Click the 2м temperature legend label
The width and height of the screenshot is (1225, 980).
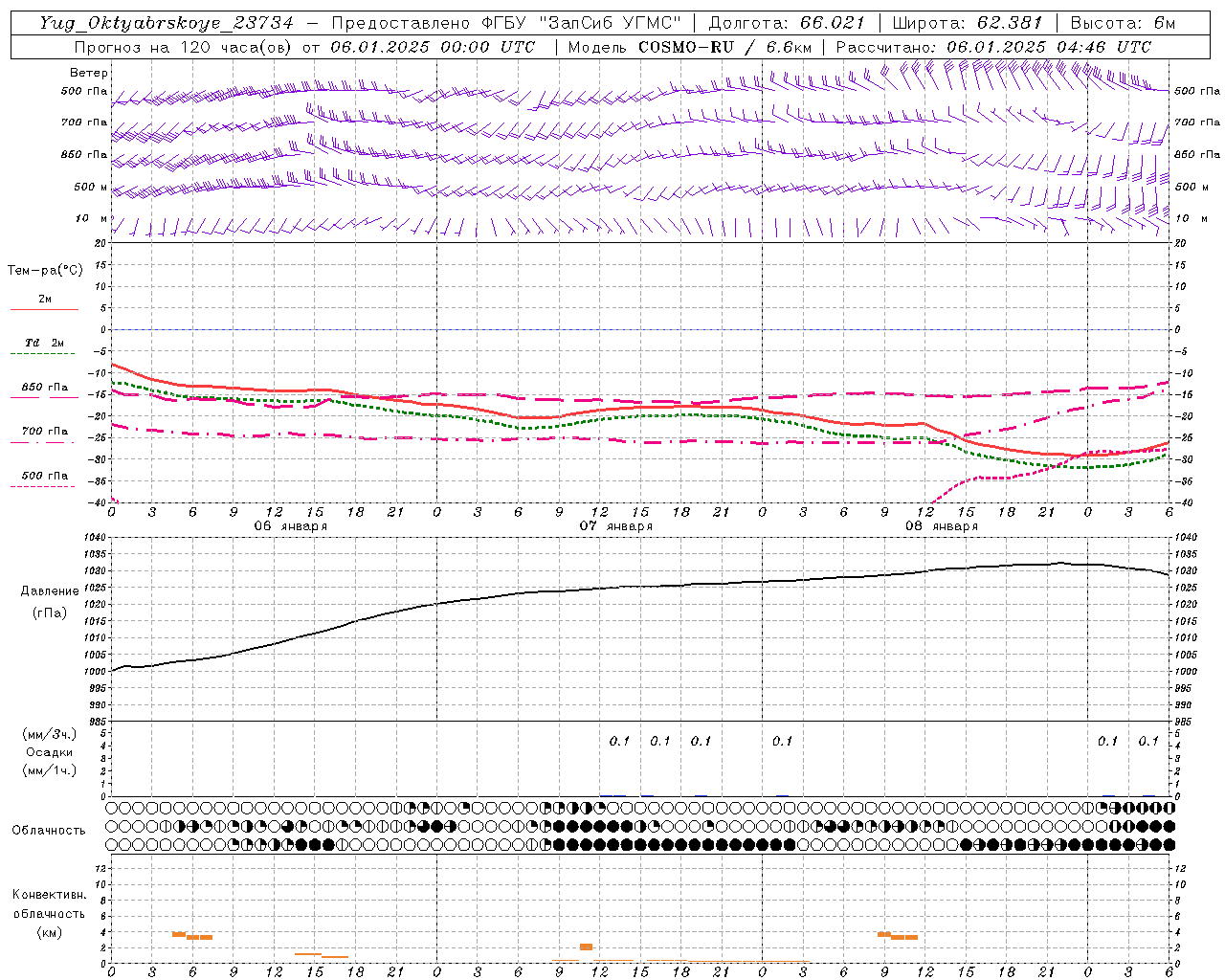pos(45,299)
